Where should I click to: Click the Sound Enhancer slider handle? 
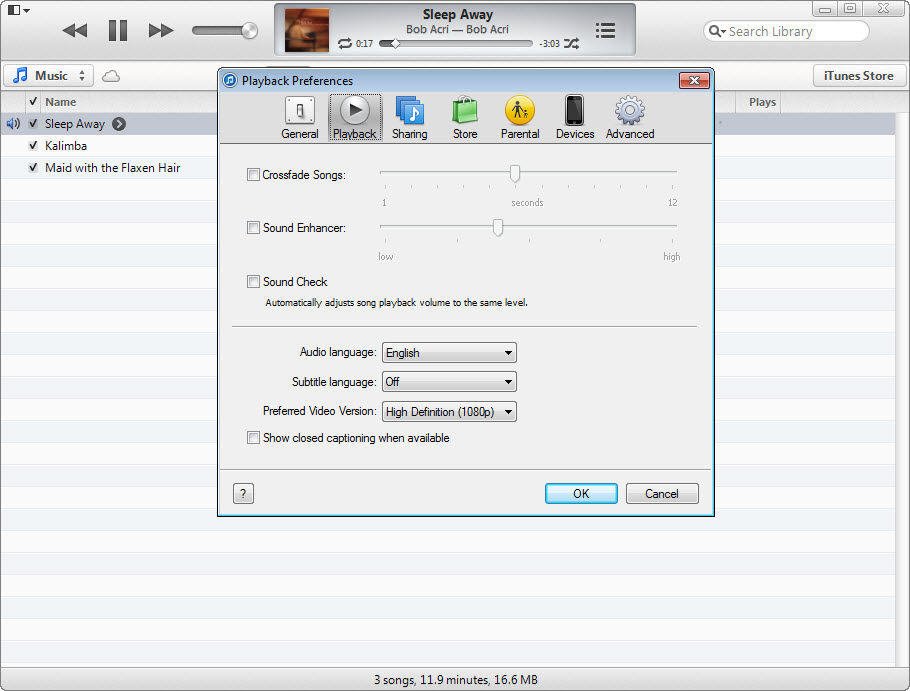pyautogui.click(x=498, y=227)
